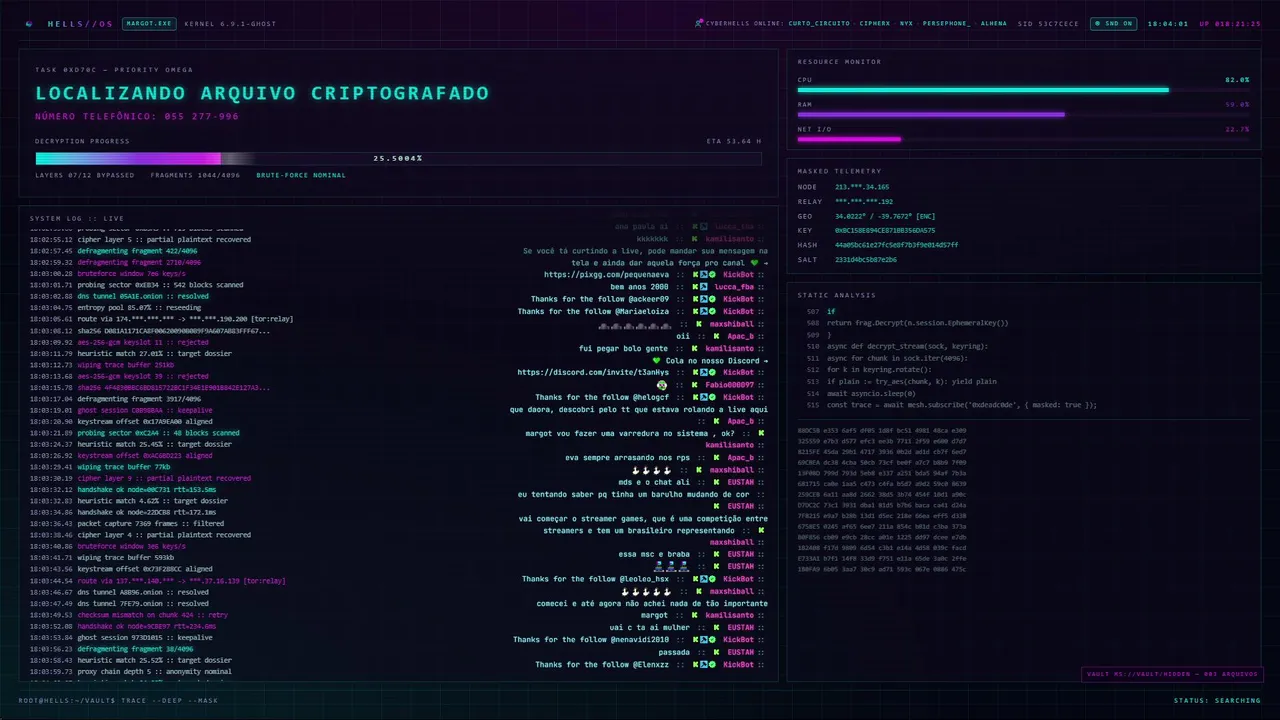Click online member CURTO_CIRCUITO
The width and height of the screenshot is (1280, 720).
tap(819, 23)
